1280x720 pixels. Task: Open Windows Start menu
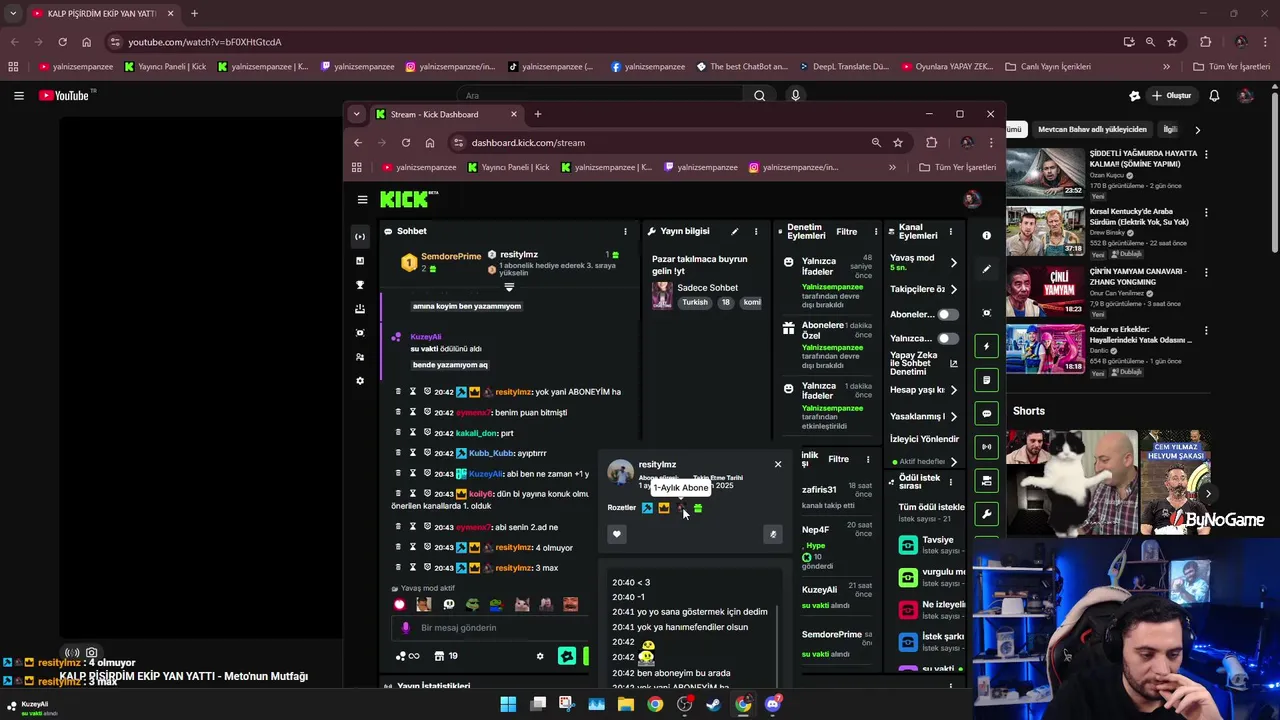pyautogui.click(x=508, y=704)
